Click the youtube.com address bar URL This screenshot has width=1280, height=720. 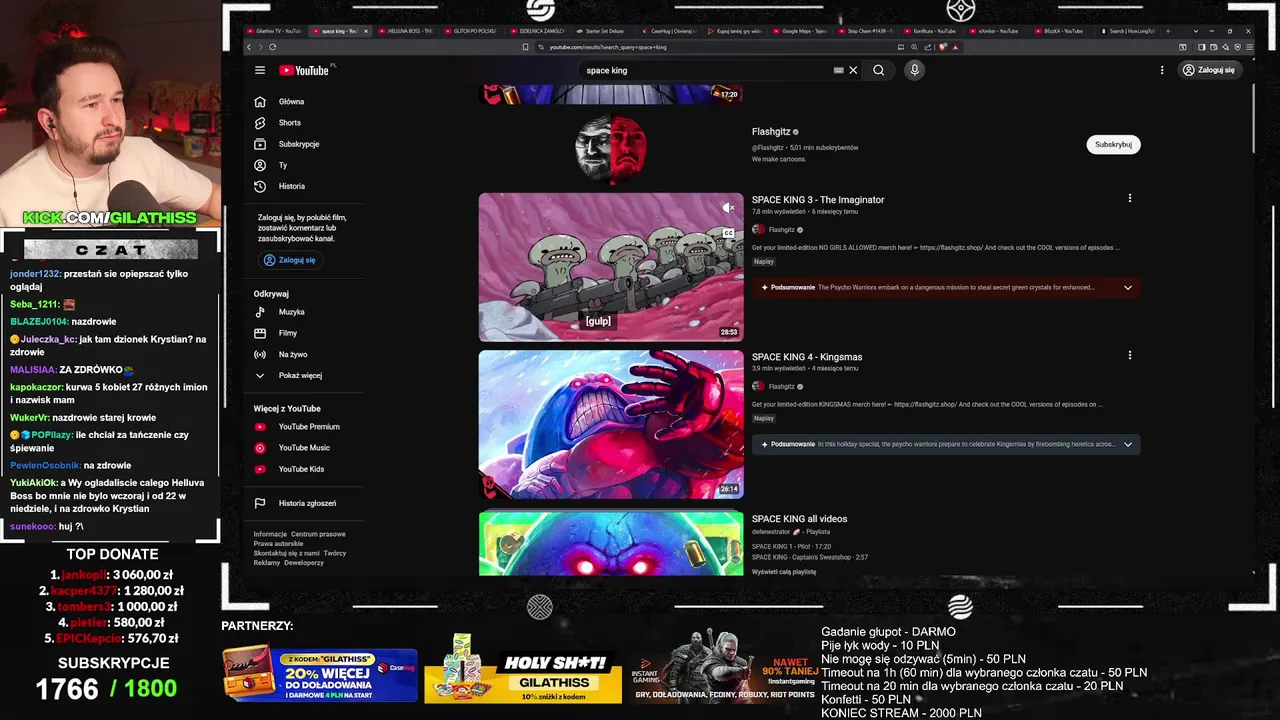pos(607,47)
